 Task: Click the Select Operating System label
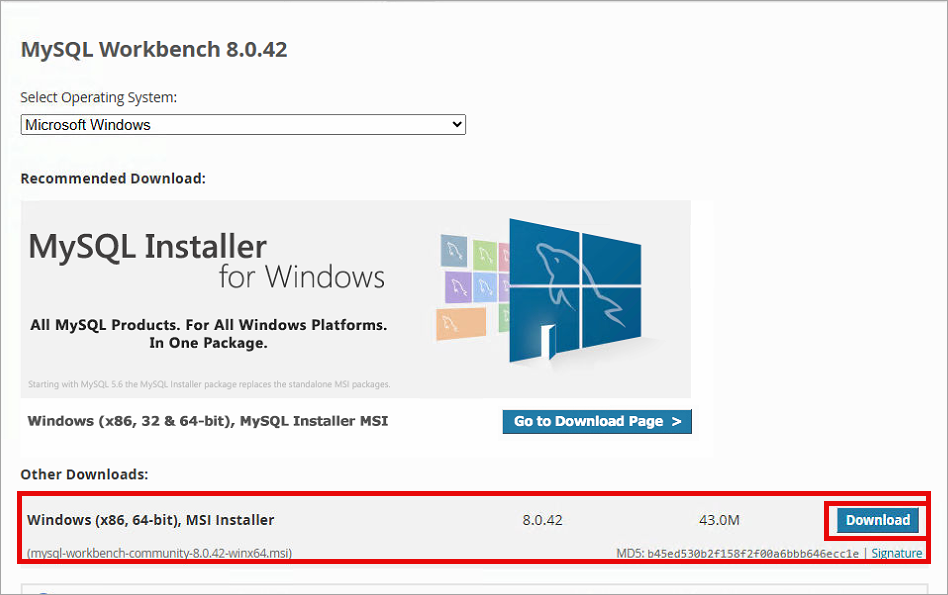pos(99,97)
